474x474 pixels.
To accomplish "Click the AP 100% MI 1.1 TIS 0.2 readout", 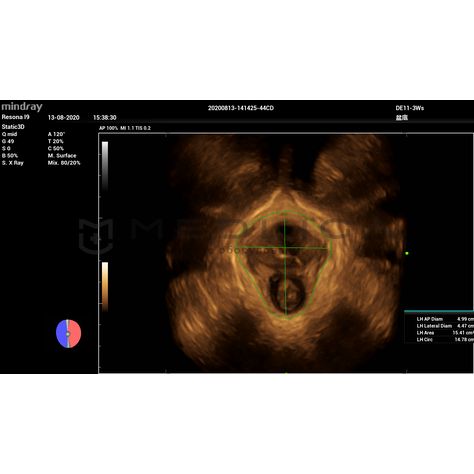I will click(125, 128).
